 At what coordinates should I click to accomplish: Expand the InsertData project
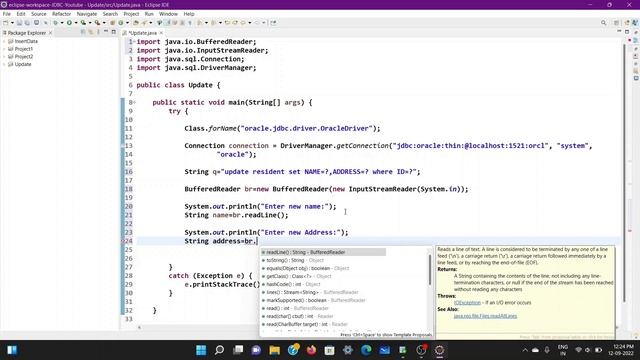(x=4, y=41)
